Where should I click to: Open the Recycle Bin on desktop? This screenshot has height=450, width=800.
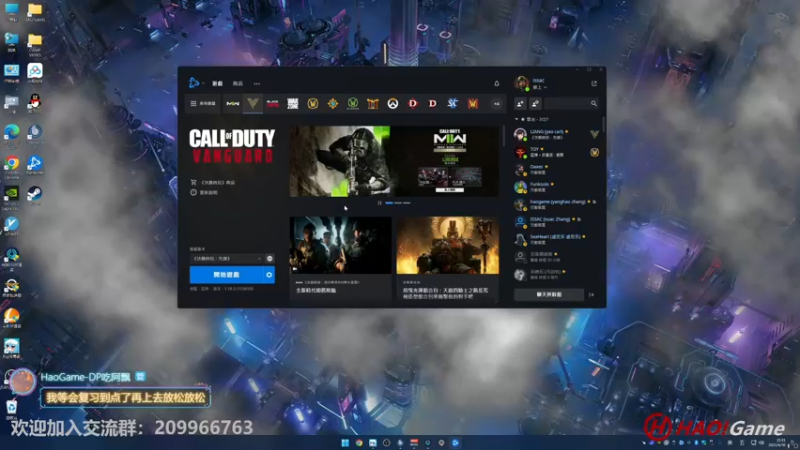(11, 409)
